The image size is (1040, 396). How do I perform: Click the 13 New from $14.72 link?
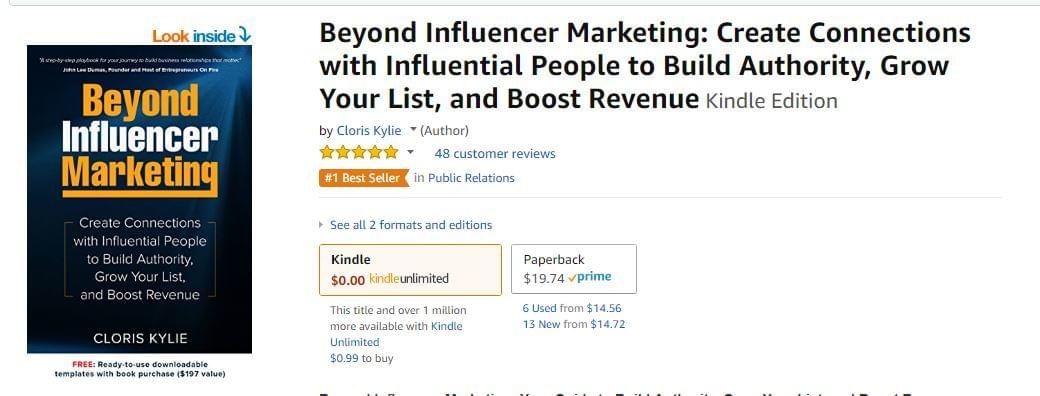[574, 324]
